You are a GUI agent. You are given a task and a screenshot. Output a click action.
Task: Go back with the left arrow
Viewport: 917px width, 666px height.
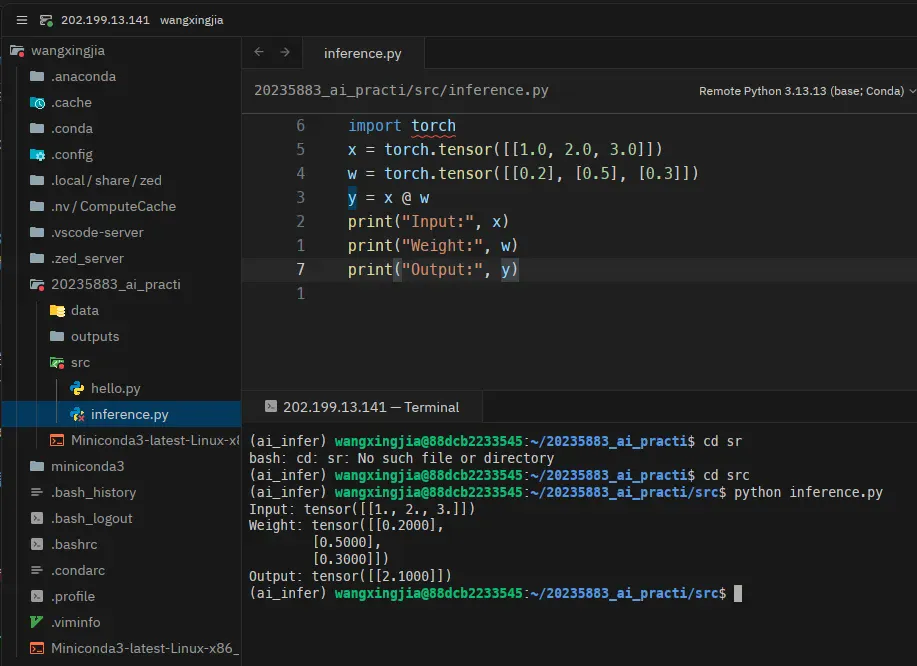click(258, 52)
